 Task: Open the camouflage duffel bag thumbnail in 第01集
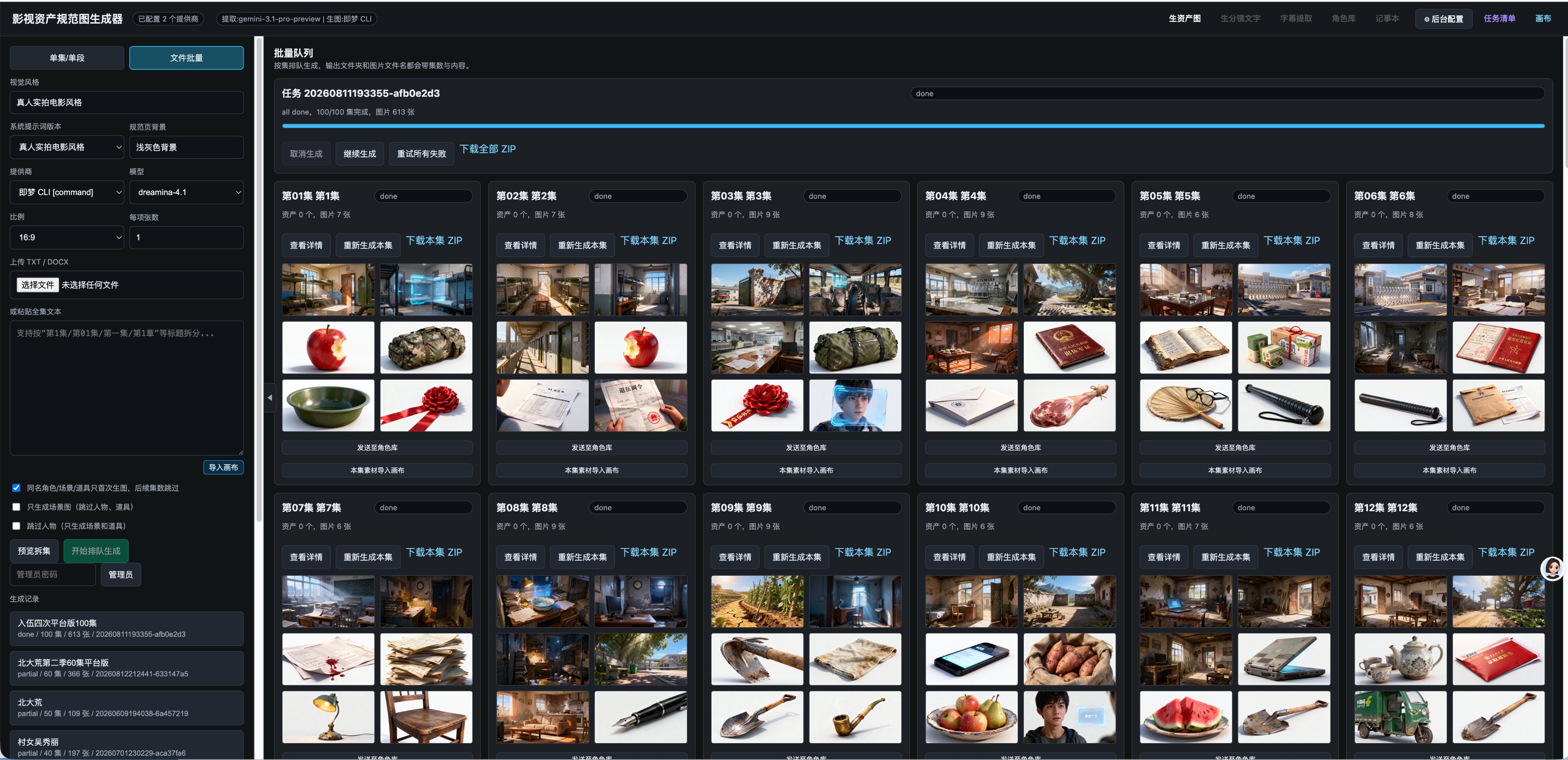point(426,347)
